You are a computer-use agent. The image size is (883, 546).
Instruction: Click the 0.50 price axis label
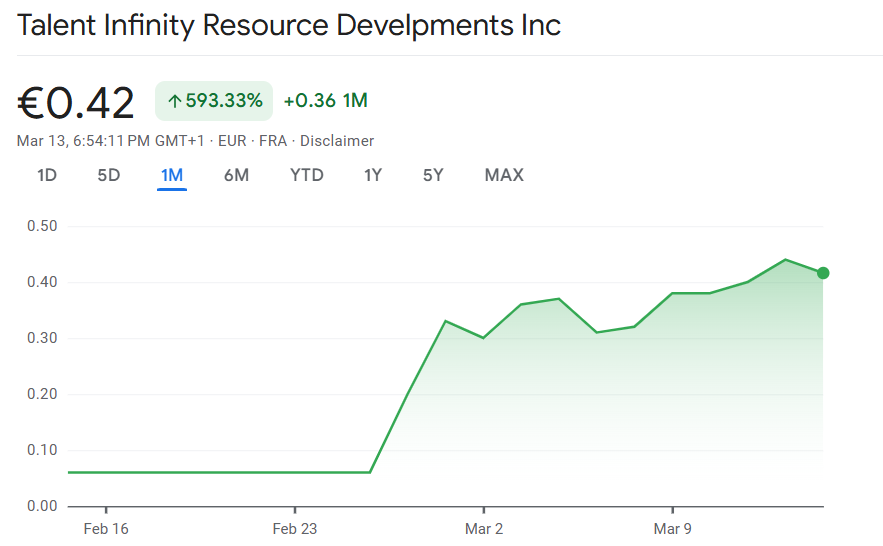pos(42,226)
